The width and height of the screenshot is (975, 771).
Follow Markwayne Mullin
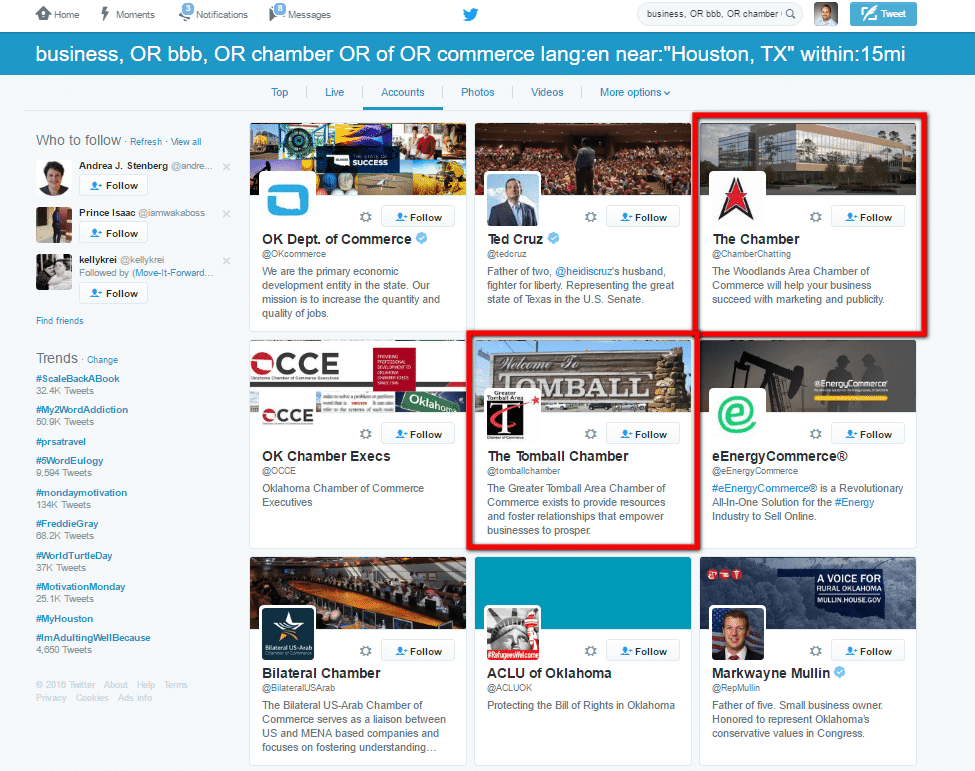tap(868, 651)
